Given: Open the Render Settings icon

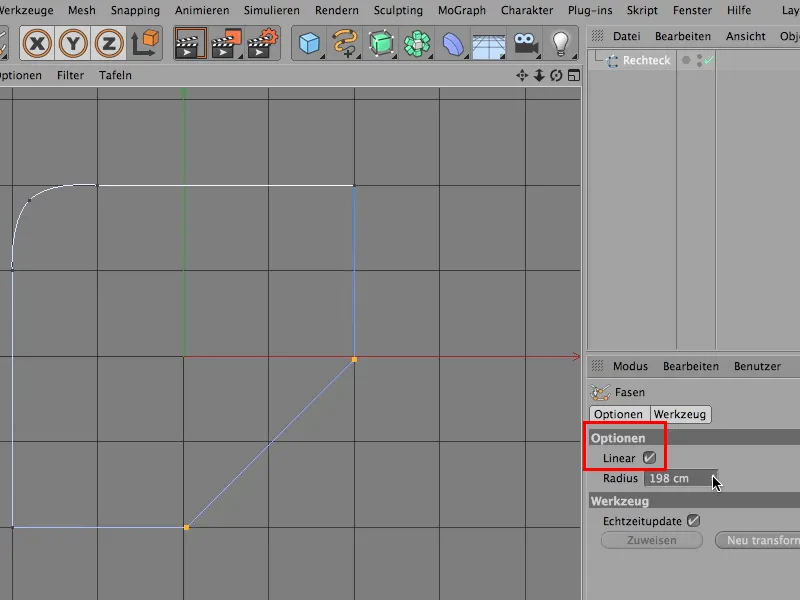Looking at the screenshot, I should (262, 43).
